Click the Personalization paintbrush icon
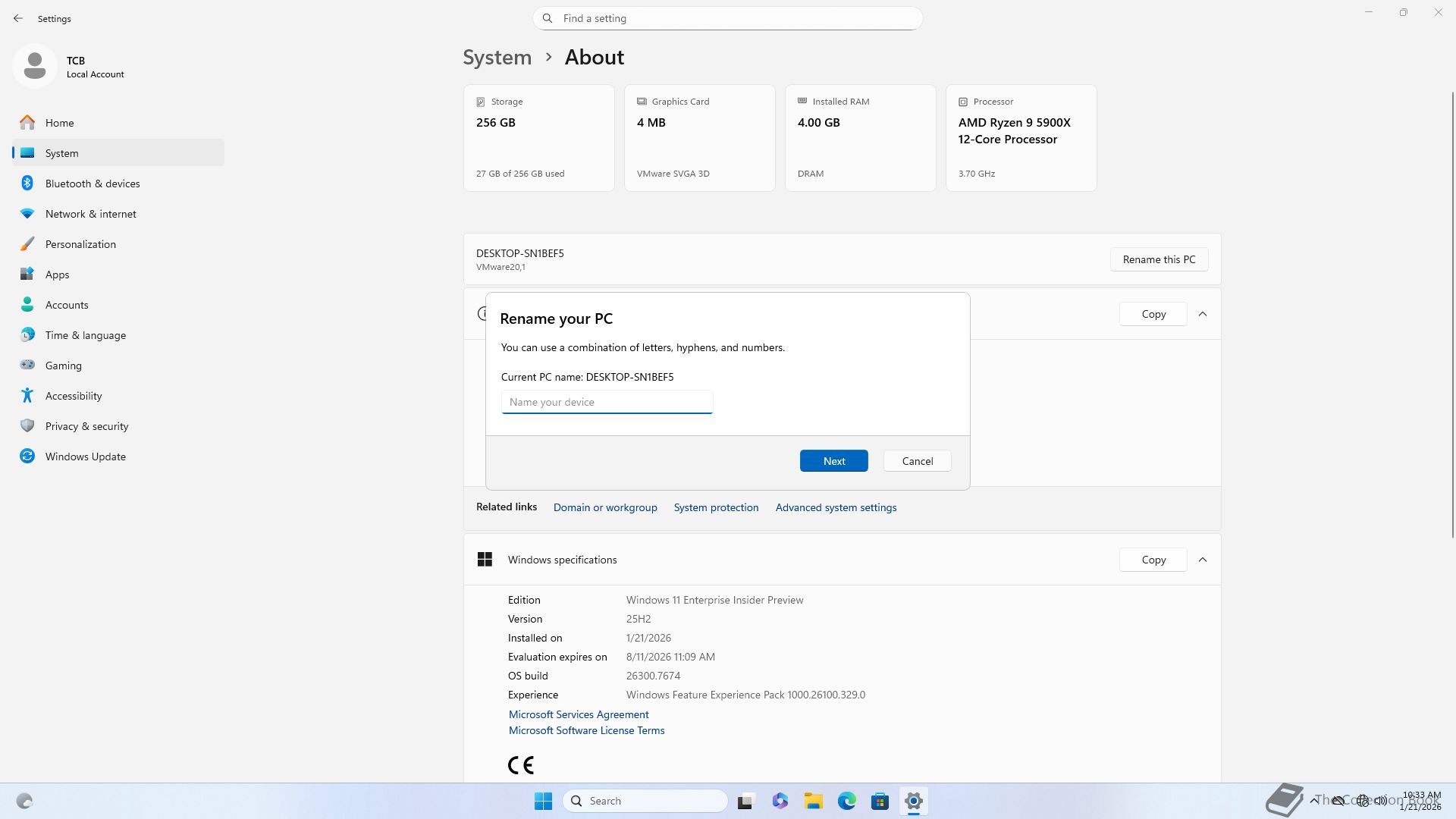This screenshot has width=1456, height=819. tap(27, 244)
